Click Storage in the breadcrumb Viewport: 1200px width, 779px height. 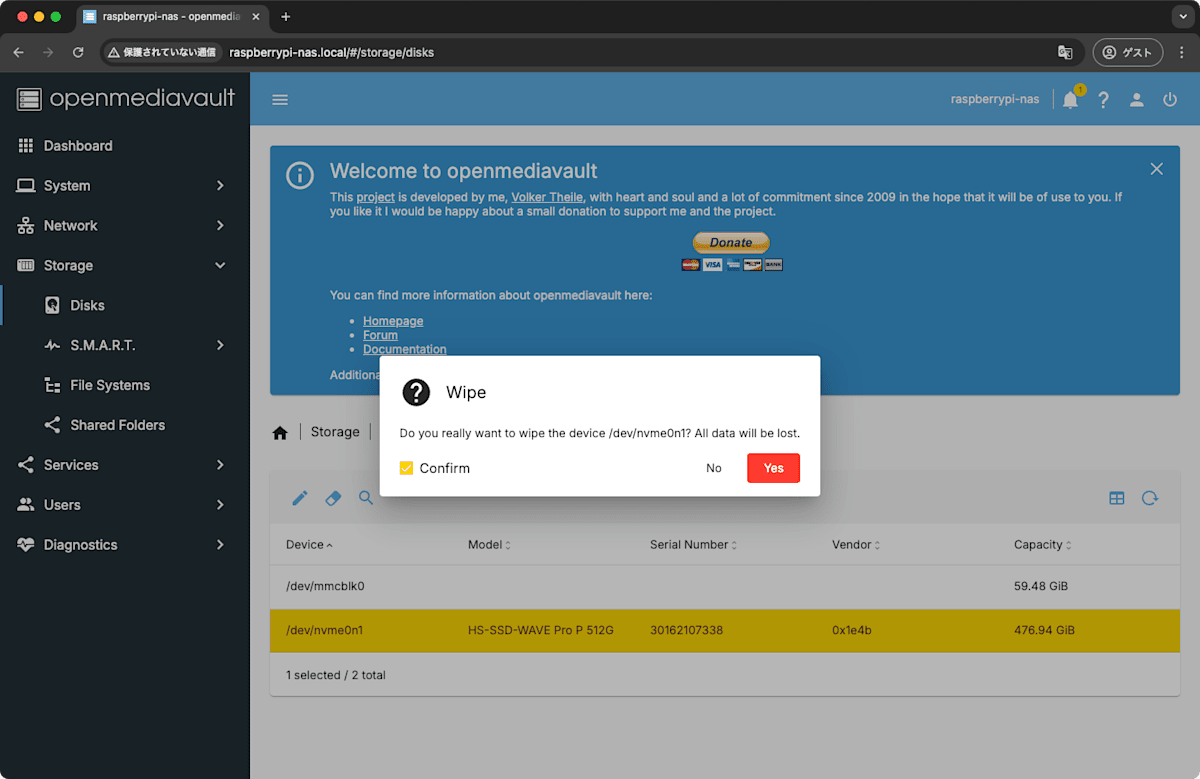tap(335, 432)
